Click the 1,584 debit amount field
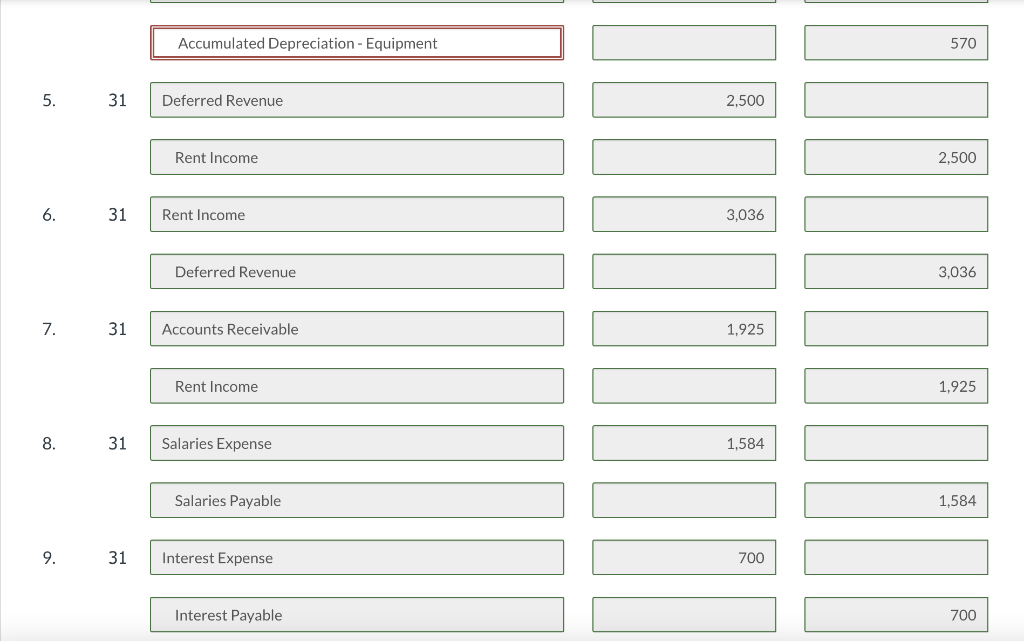1024x641 pixels. coord(683,442)
